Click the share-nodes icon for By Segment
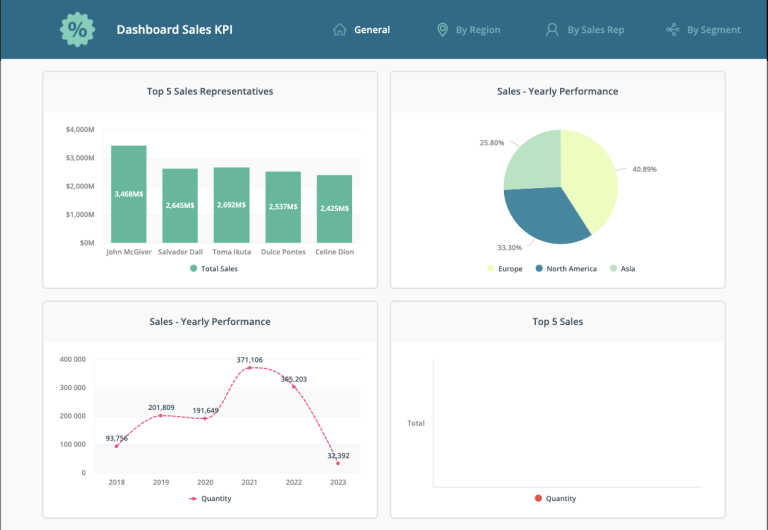This screenshot has height=530, width=768. tap(673, 30)
